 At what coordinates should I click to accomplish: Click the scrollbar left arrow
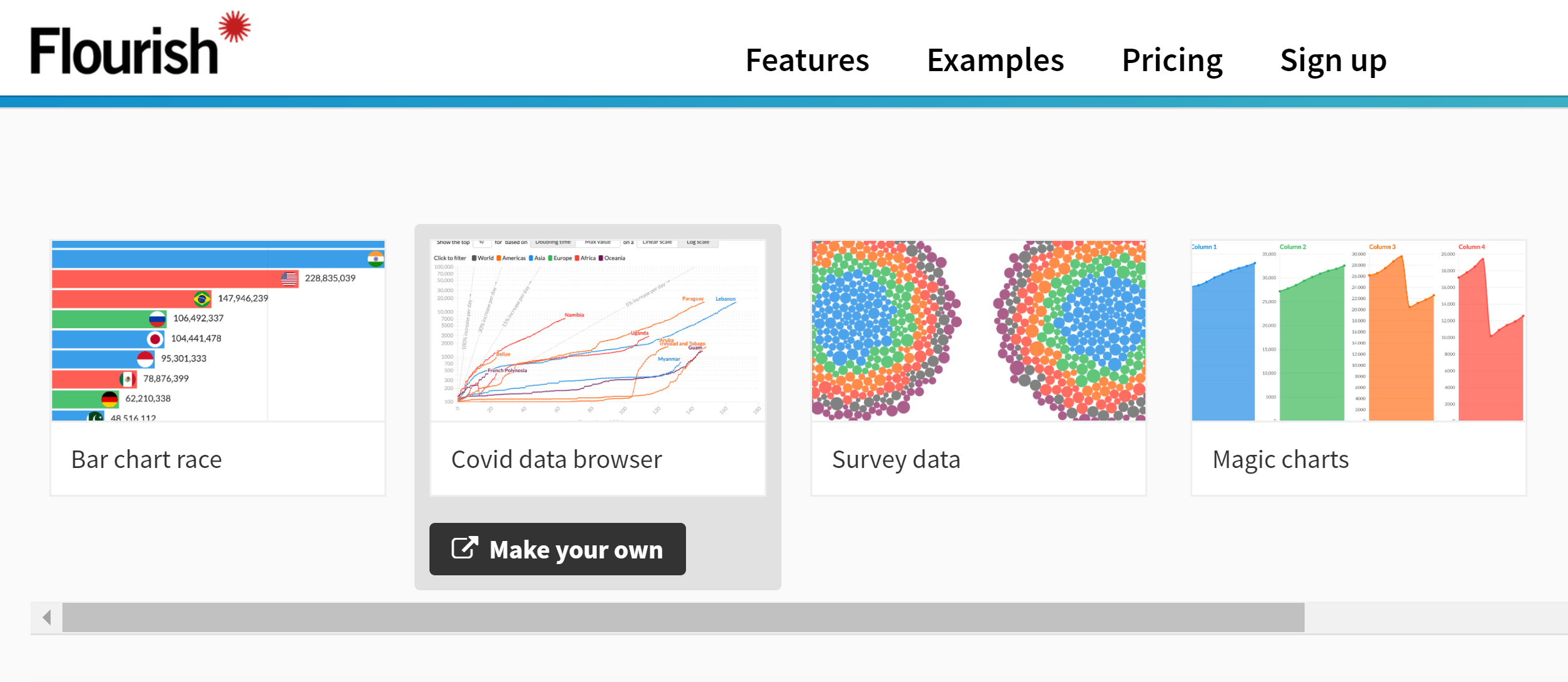47,617
